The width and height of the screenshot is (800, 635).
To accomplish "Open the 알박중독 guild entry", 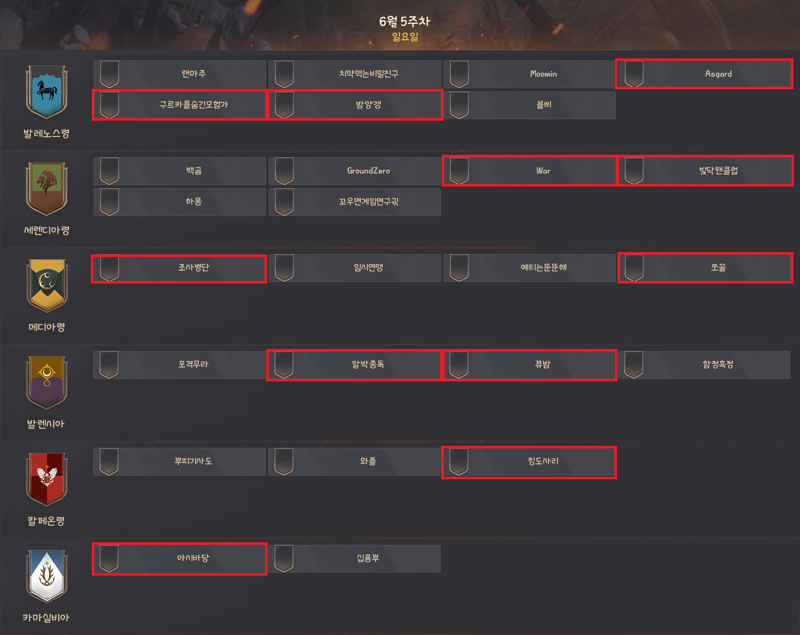I will coord(354,365).
